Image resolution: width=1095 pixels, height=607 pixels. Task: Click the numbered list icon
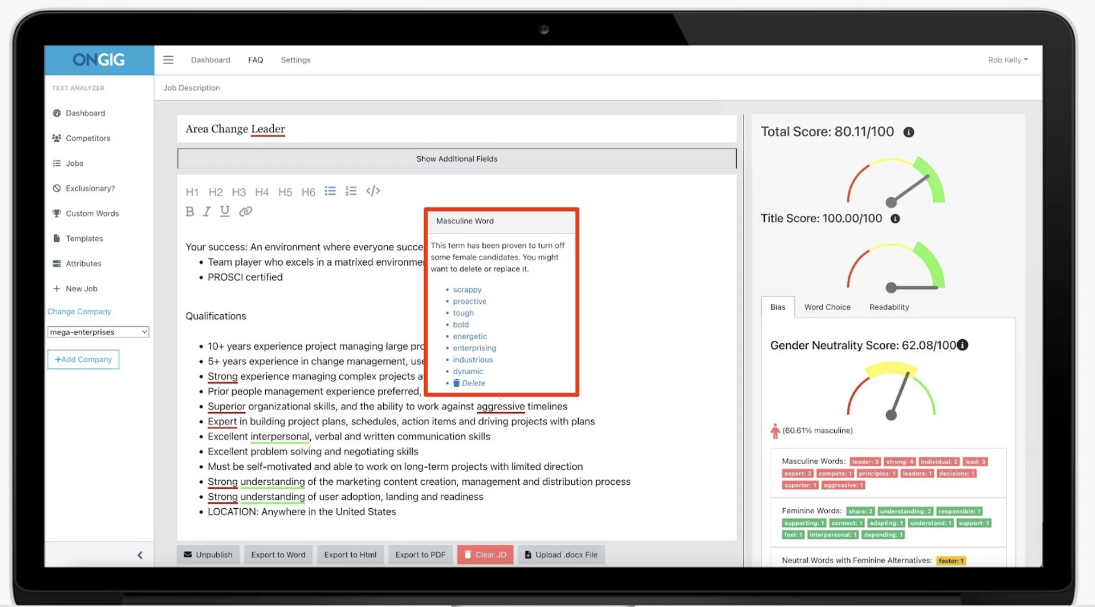351,191
